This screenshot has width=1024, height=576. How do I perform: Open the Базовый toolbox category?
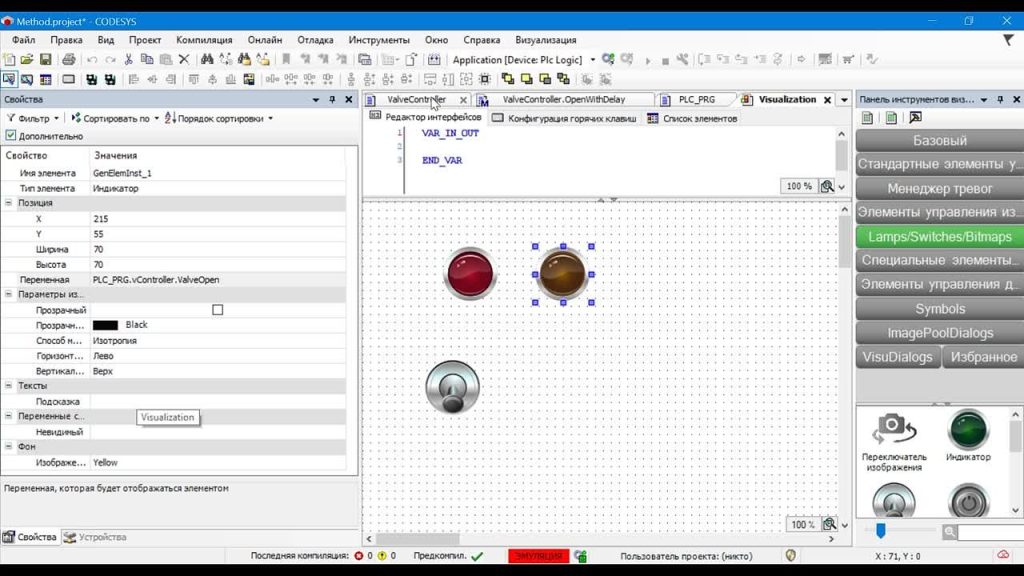coord(939,140)
